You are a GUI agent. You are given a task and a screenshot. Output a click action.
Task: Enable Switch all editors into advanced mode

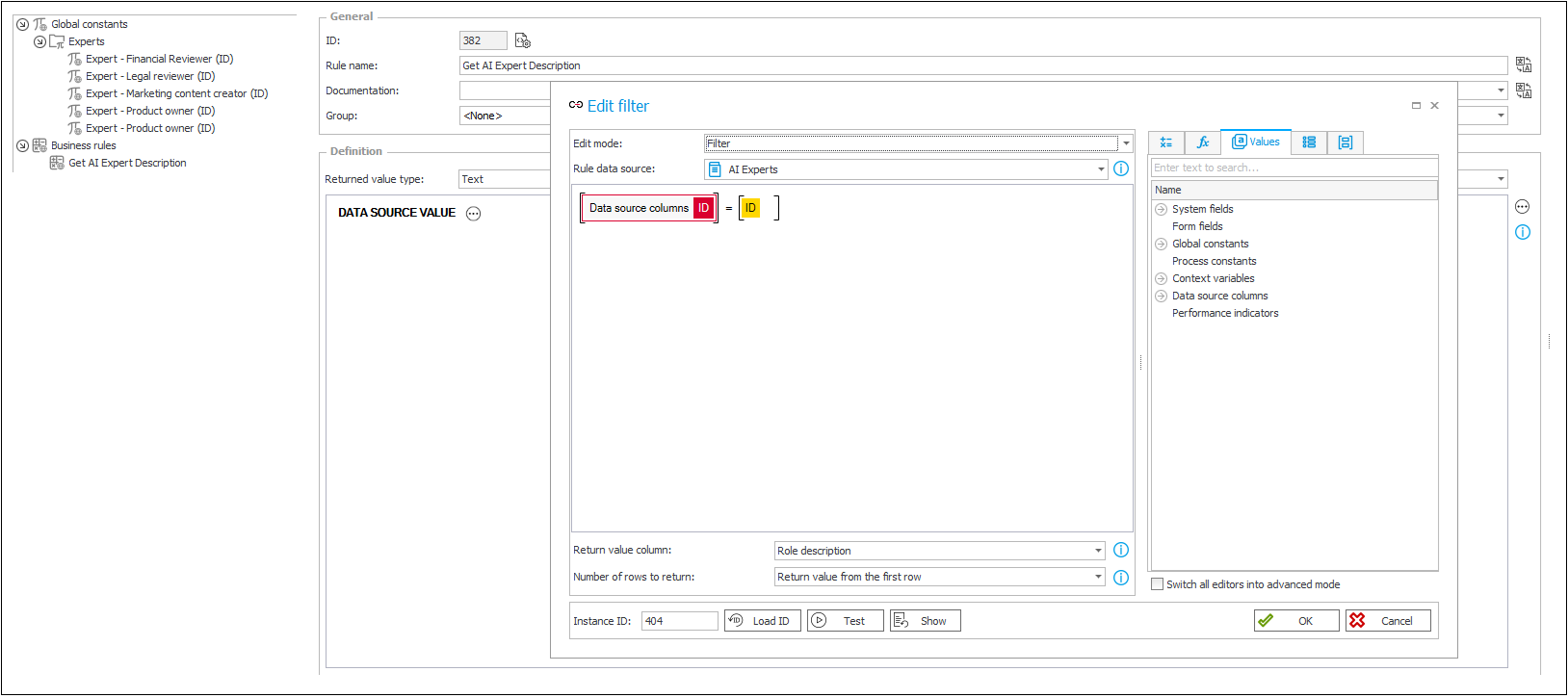pos(1158,584)
